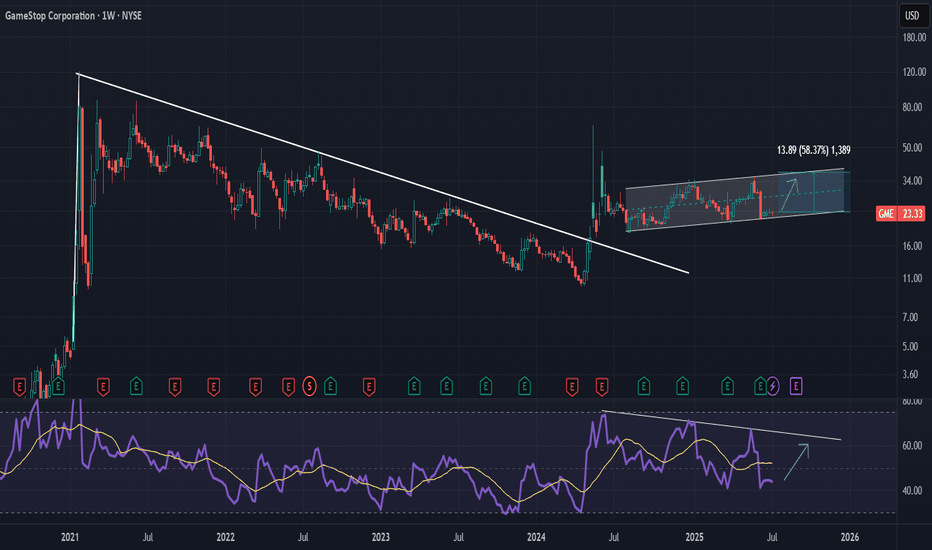This screenshot has height=550, width=932.
Task: Click the 34.00 price axis label
Action: pyautogui.click(x=912, y=181)
